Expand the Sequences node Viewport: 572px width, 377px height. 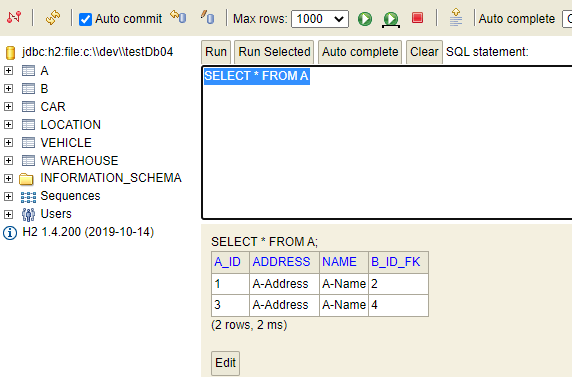pos(8,196)
